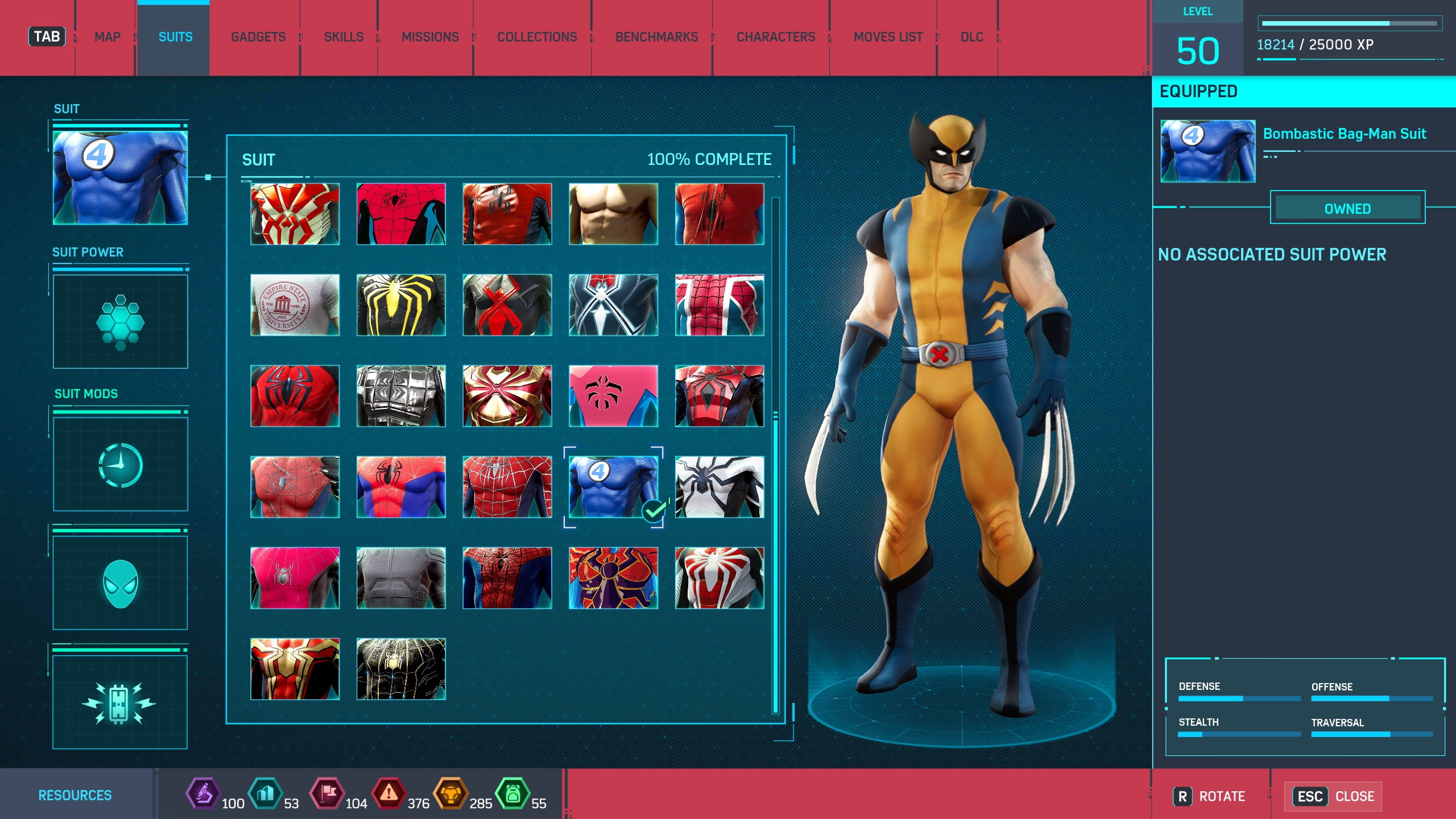Go to the Collections tab
Viewport: 1456px width, 819px height.
[x=536, y=37]
